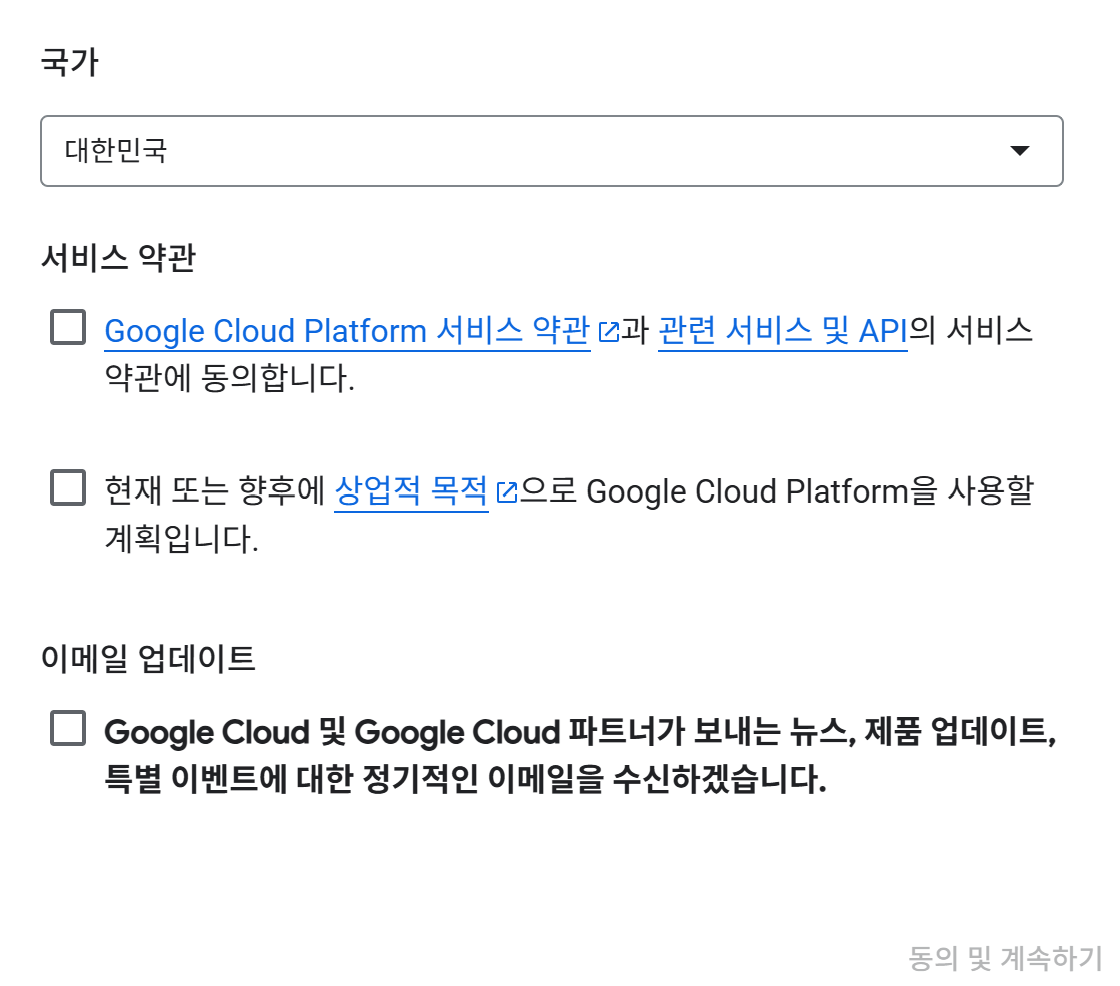1120x986 pixels.
Task: Click the text 약관에 동의합니다.
Action: 229,378
